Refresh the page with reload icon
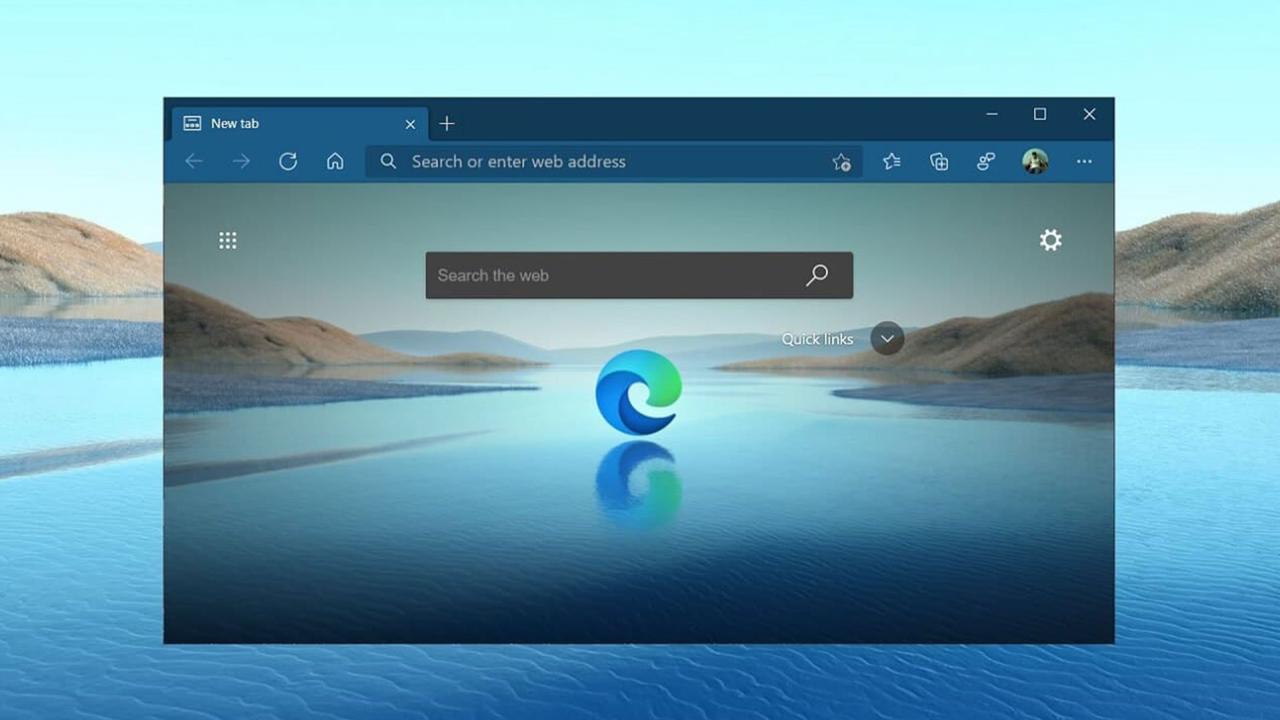1280x720 pixels. click(x=288, y=161)
